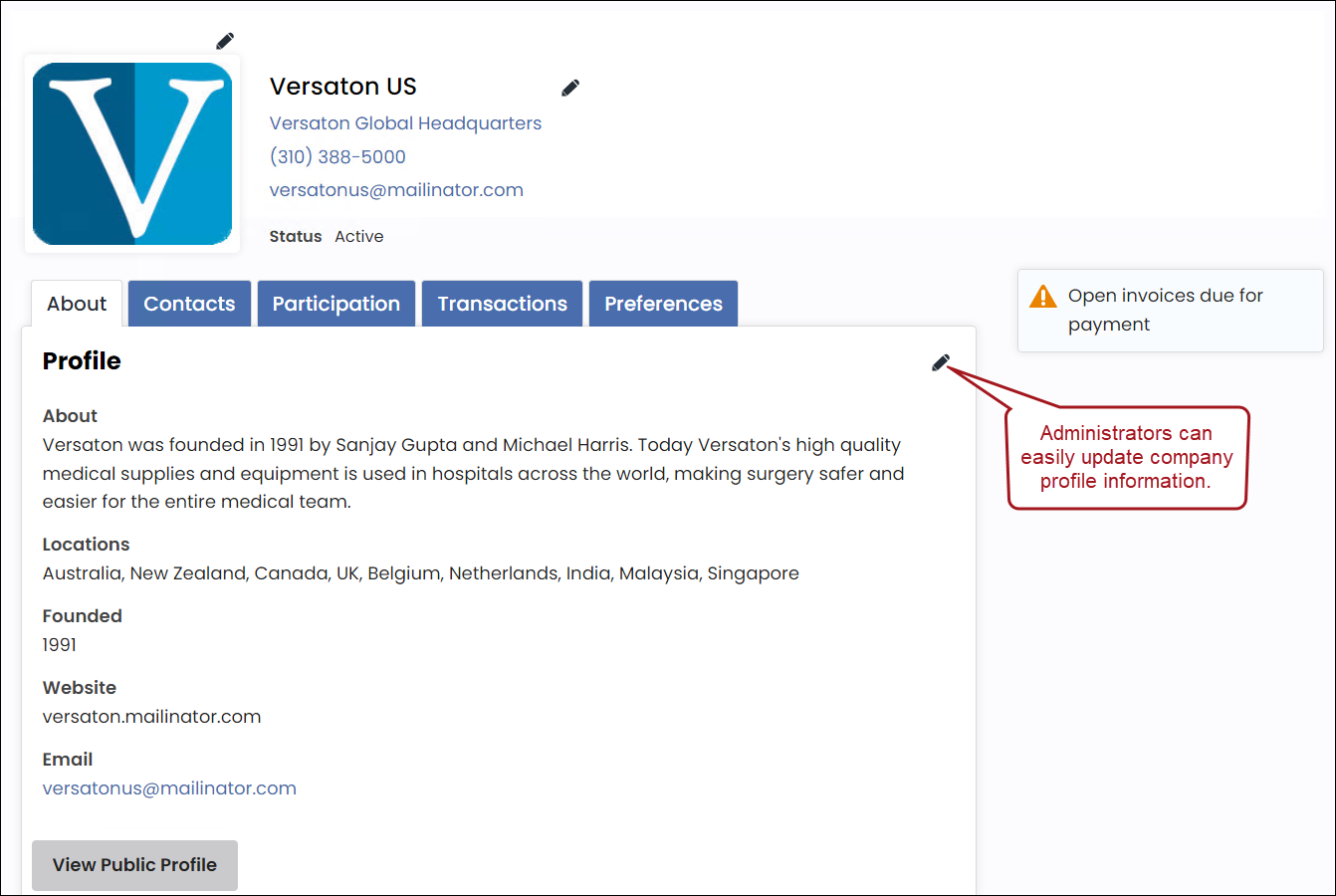The width and height of the screenshot is (1336, 896).
Task: Open the Preferences tab
Action: point(664,304)
